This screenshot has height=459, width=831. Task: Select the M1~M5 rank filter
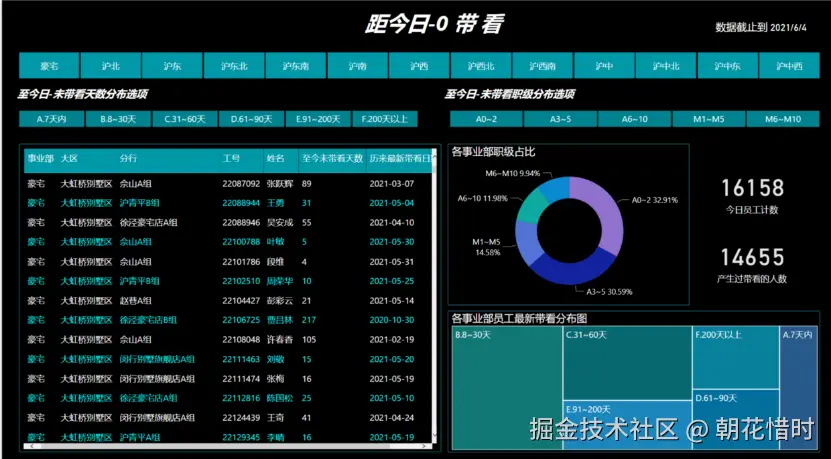point(709,119)
